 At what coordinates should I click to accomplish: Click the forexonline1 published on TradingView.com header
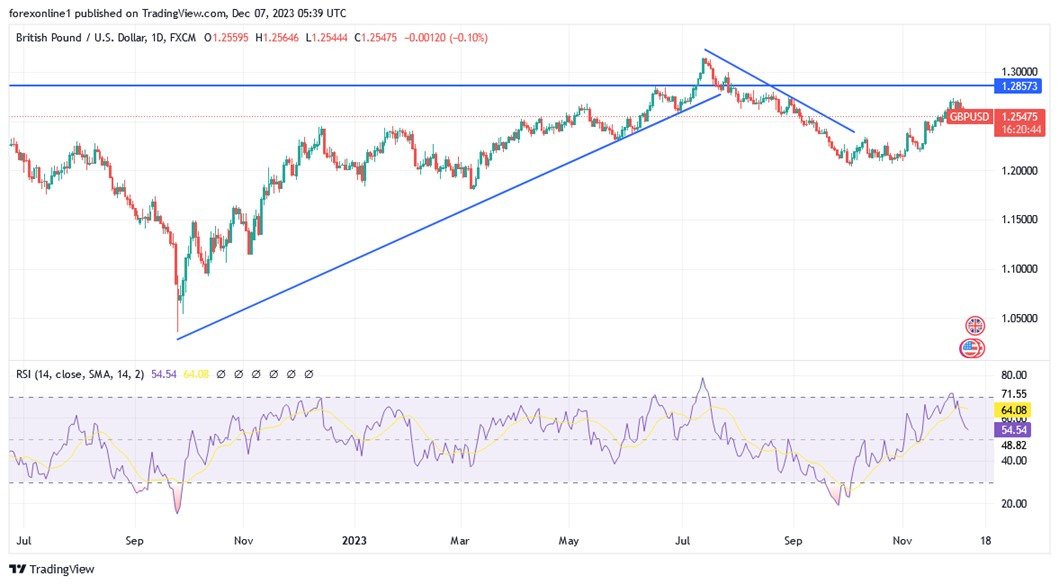(178, 13)
